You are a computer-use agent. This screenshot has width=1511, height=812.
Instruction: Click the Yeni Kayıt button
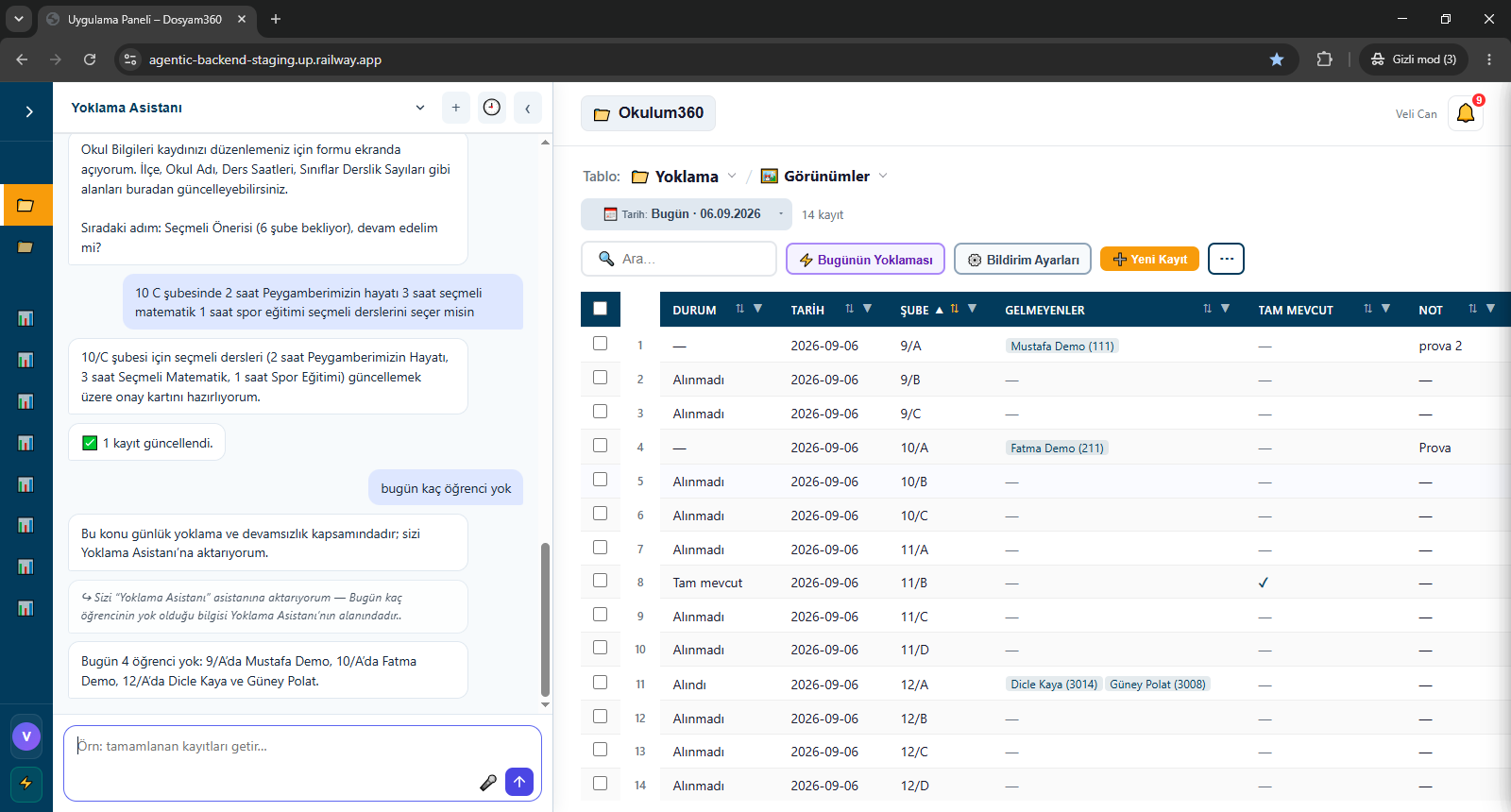point(1149,259)
